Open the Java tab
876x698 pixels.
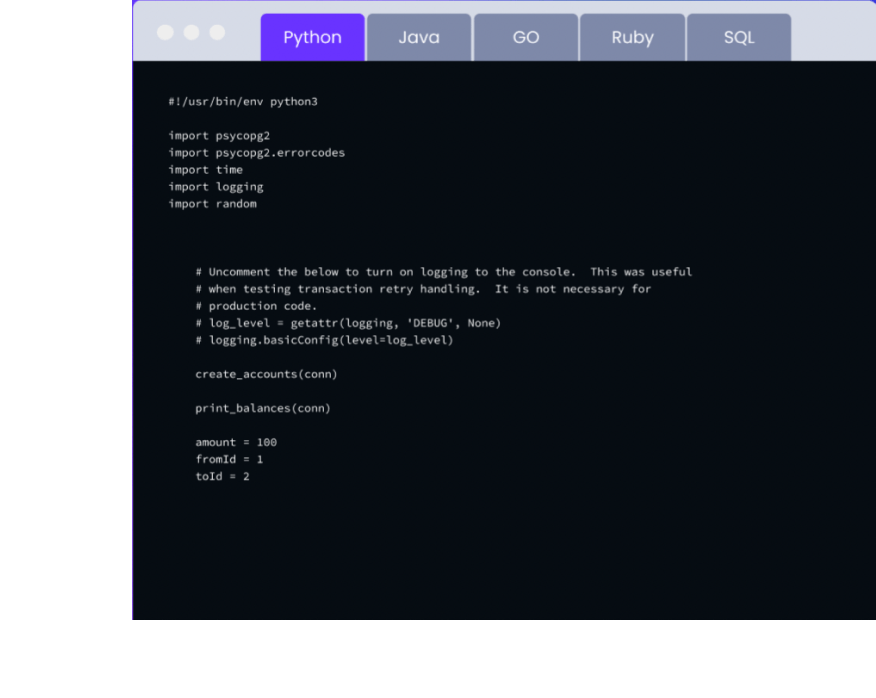[x=418, y=38]
